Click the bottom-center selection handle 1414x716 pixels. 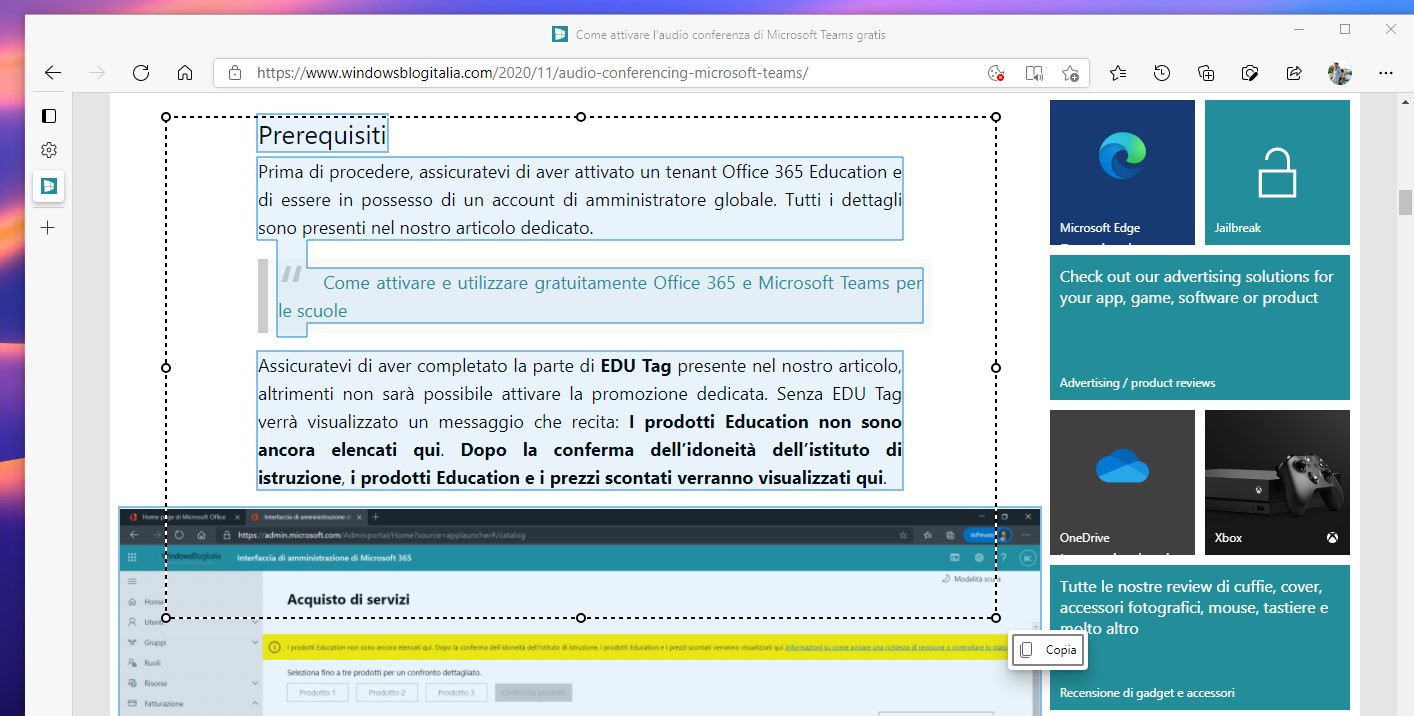[581, 618]
